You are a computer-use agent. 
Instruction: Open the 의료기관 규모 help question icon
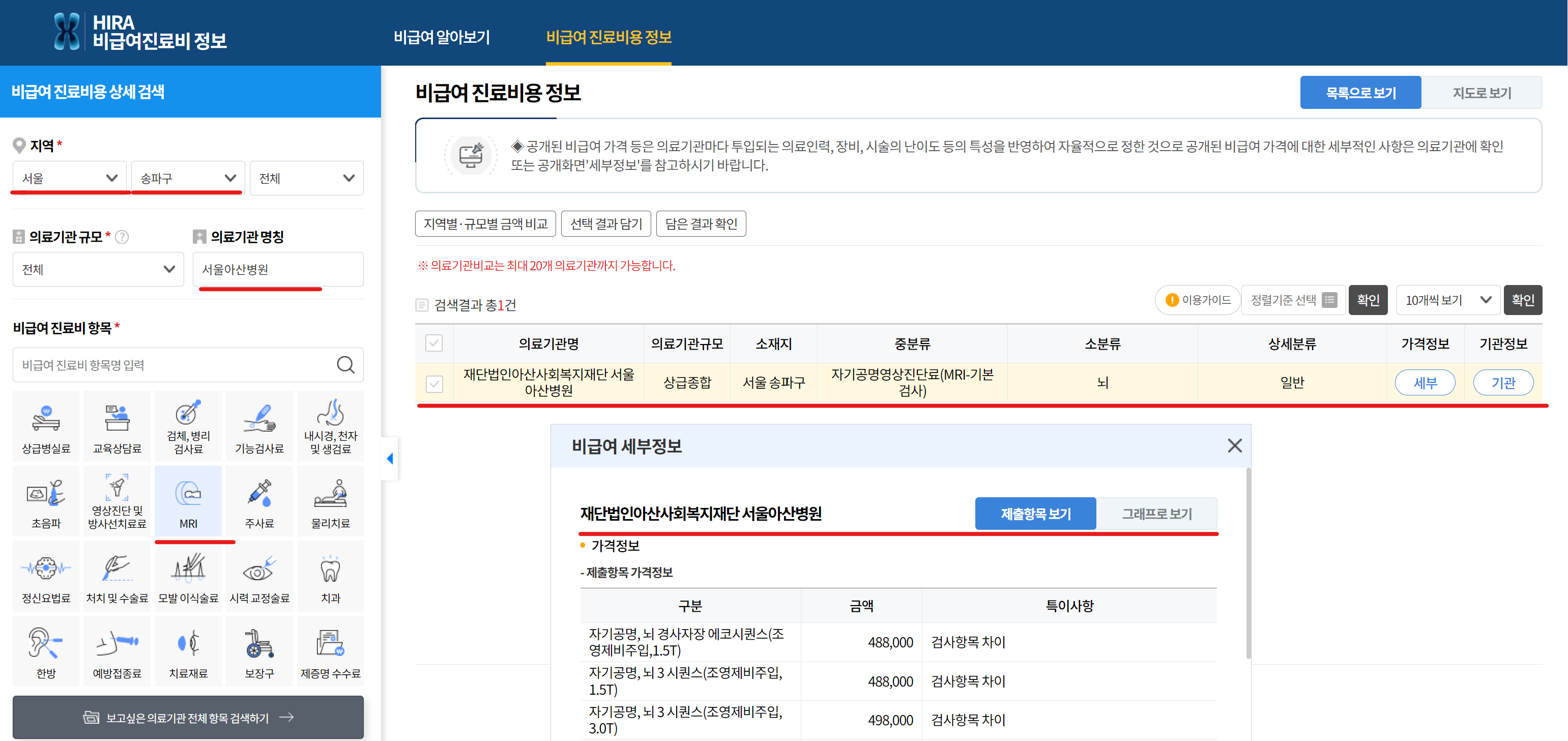coord(122,237)
